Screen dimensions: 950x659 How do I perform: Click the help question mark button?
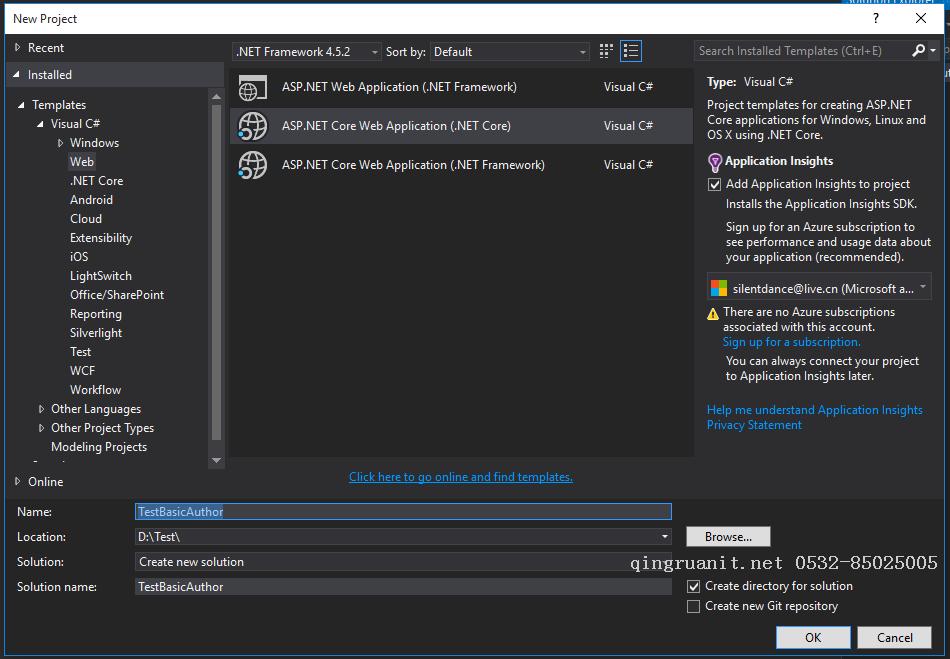pyautogui.click(x=876, y=18)
